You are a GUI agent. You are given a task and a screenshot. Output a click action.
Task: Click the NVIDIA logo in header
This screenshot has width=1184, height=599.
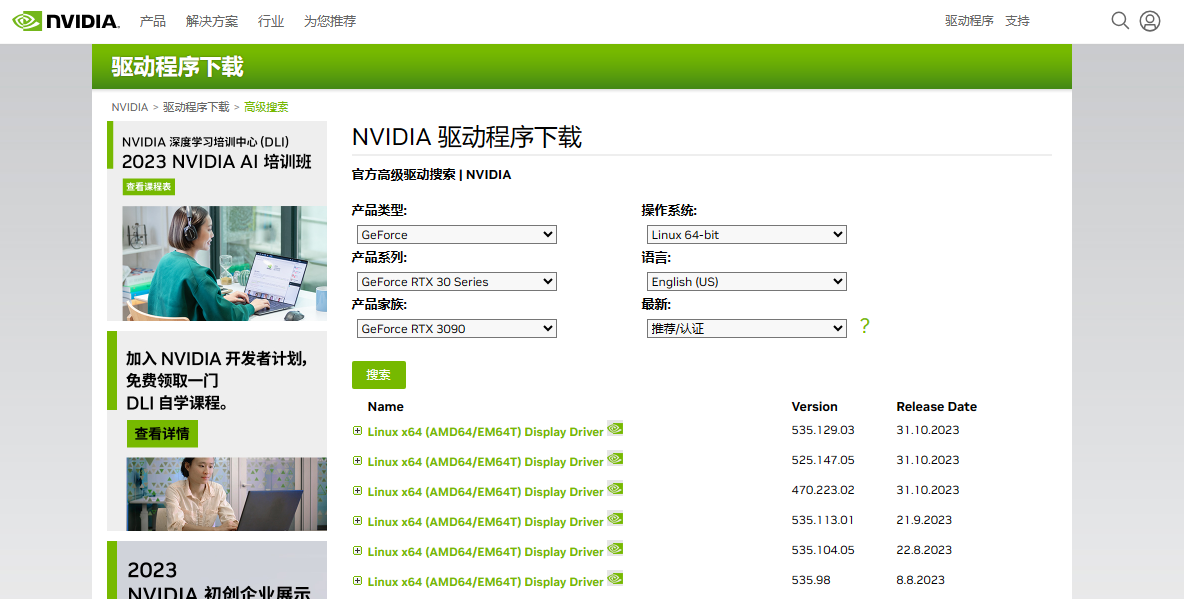coord(66,21)
